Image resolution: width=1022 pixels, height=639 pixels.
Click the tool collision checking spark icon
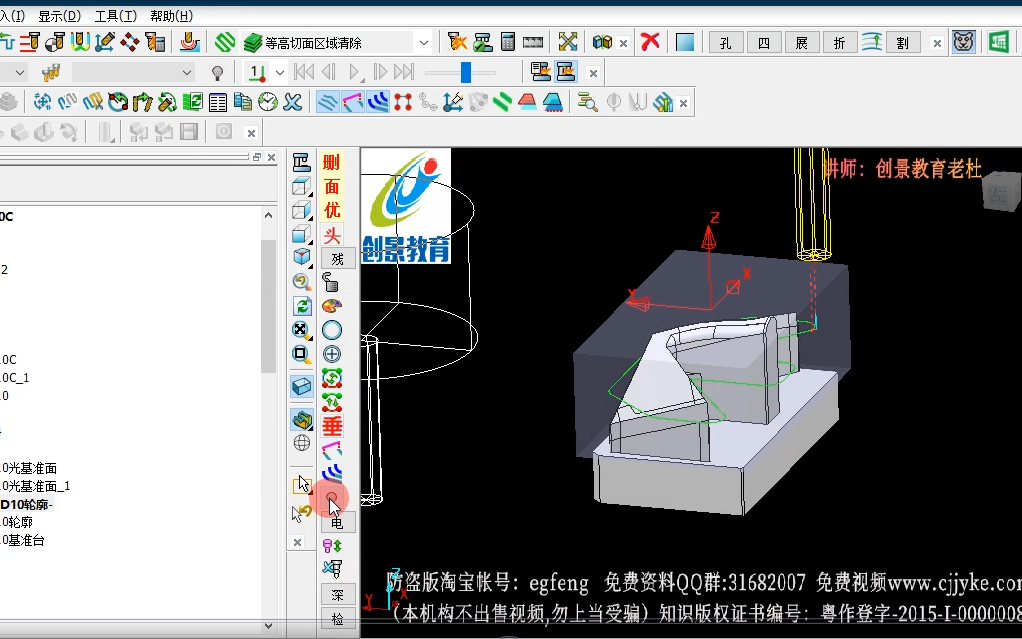click(458, 42)
